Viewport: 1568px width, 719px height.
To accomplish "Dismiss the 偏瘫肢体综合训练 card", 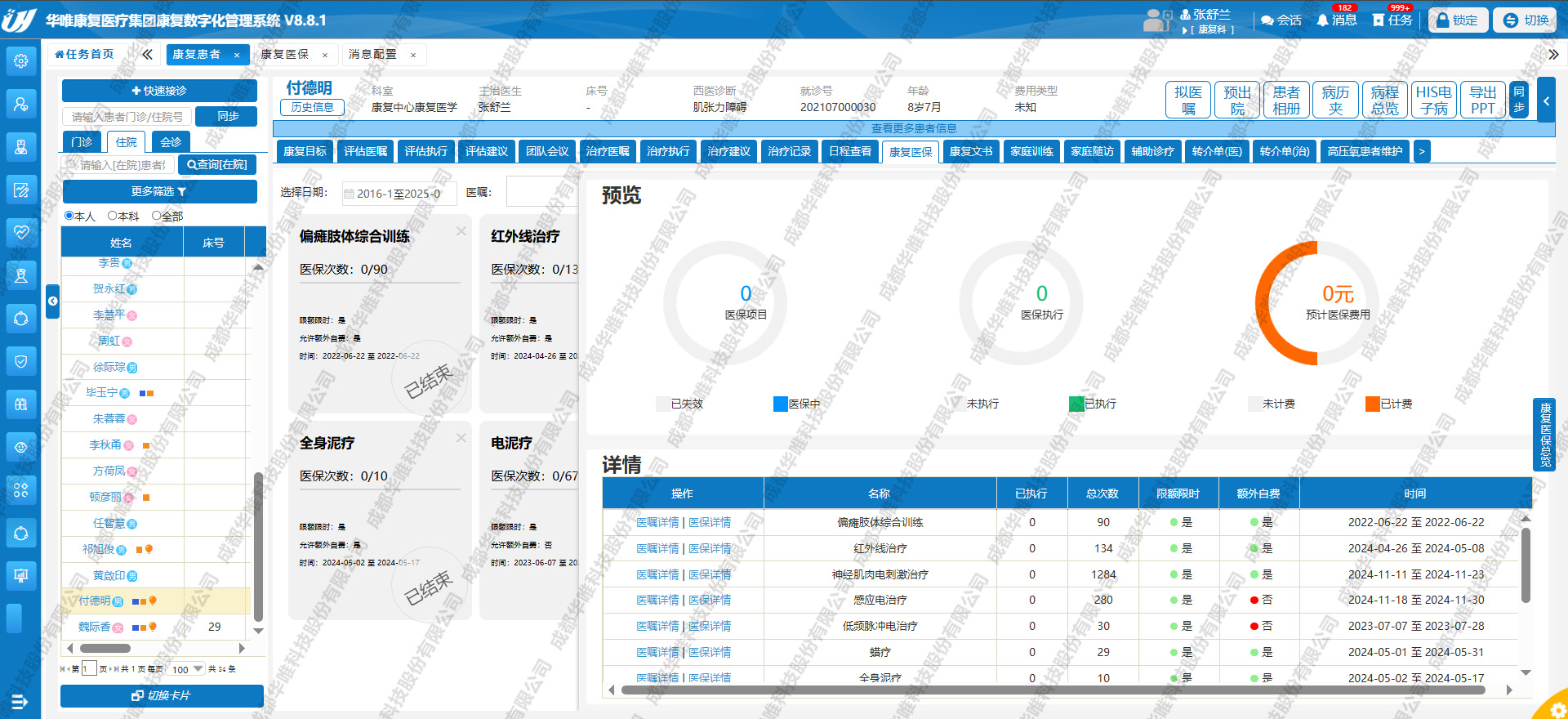I will 461,232.
